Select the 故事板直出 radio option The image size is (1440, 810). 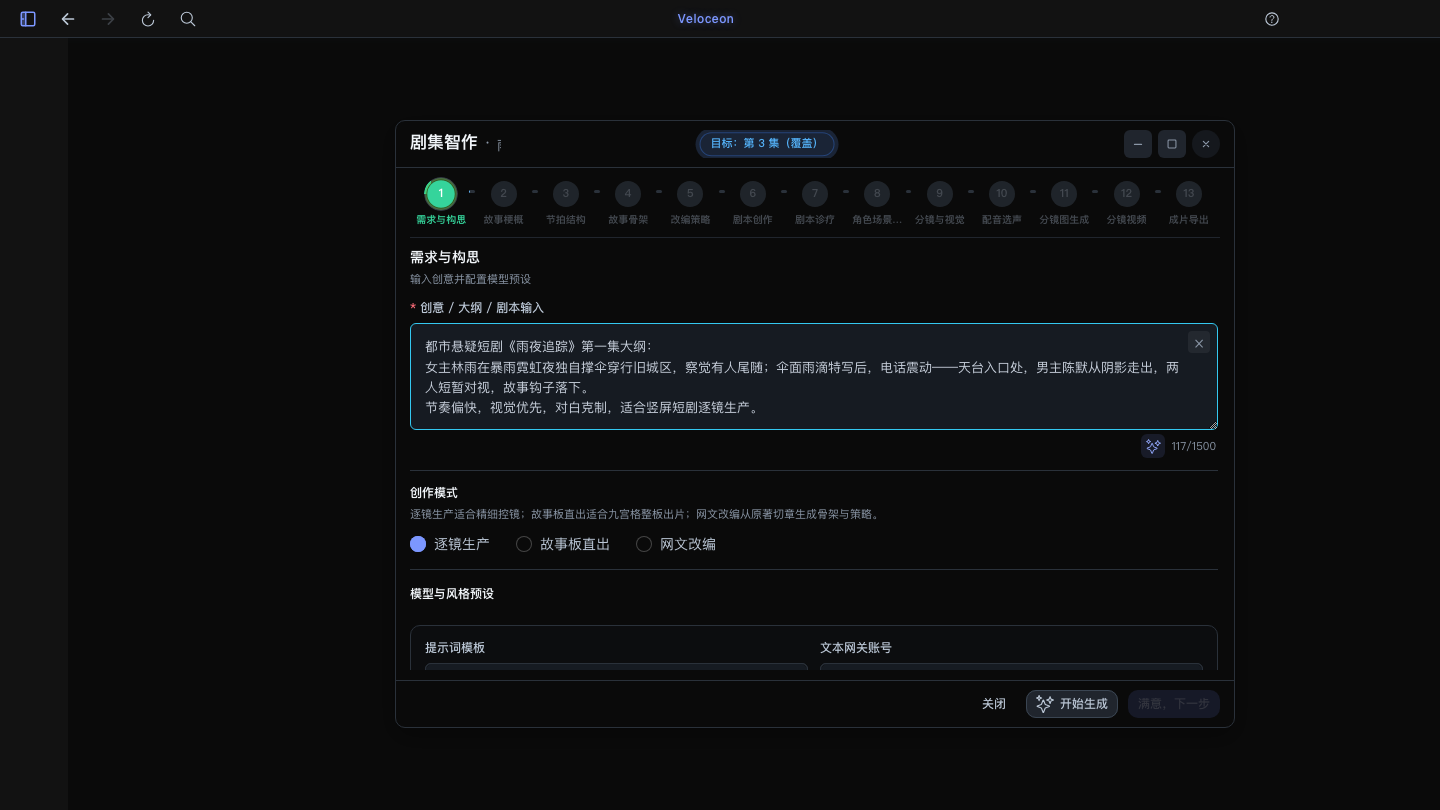pyautogui.click(x=563, y=544)
